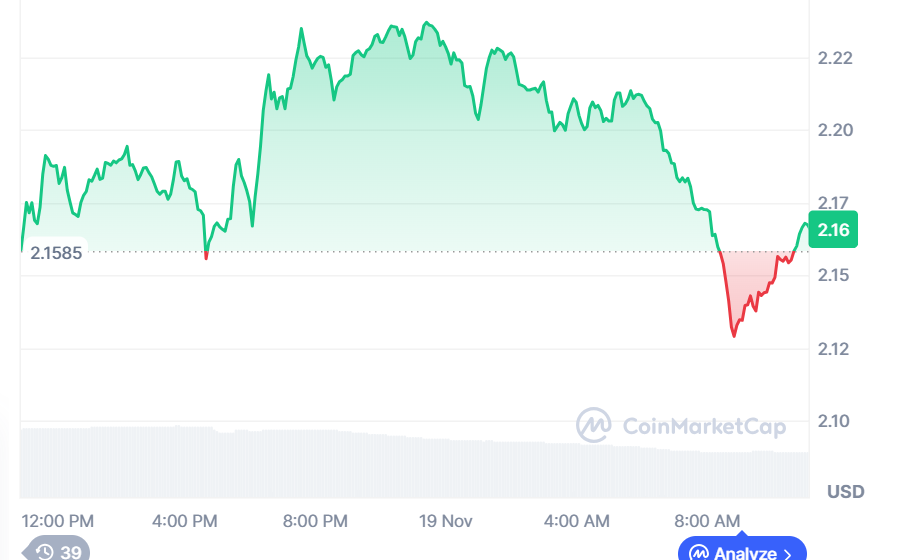
Task: Click the USD currency label
Action: [x=845, y=491]
